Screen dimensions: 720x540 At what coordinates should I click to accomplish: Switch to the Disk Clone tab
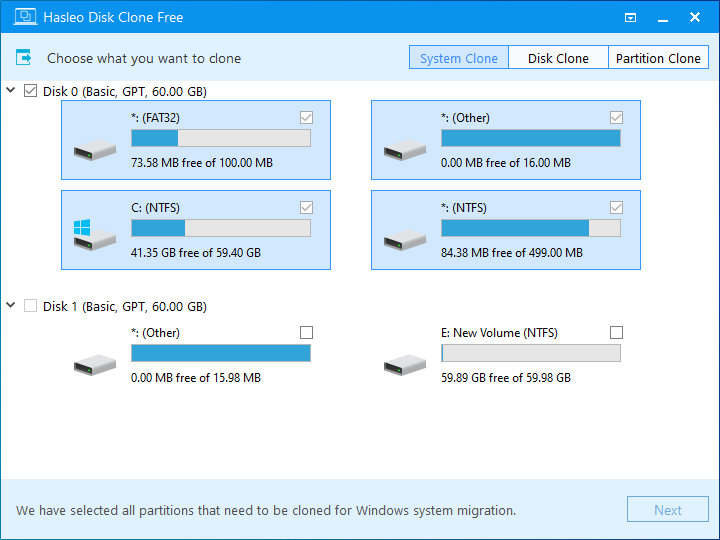point(558,57)
